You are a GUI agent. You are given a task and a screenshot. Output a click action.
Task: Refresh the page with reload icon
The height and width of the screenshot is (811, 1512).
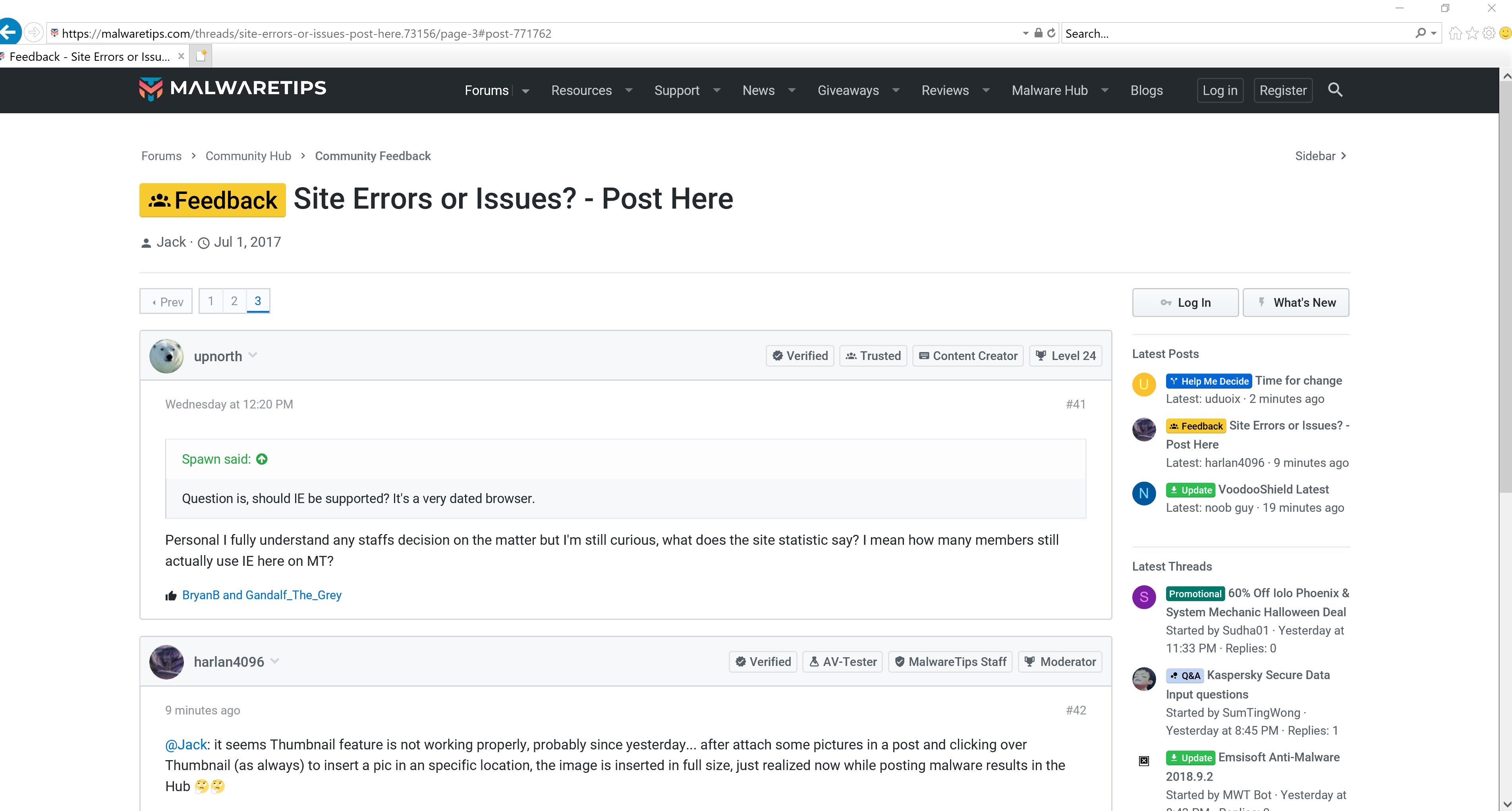pos(1051,33)
